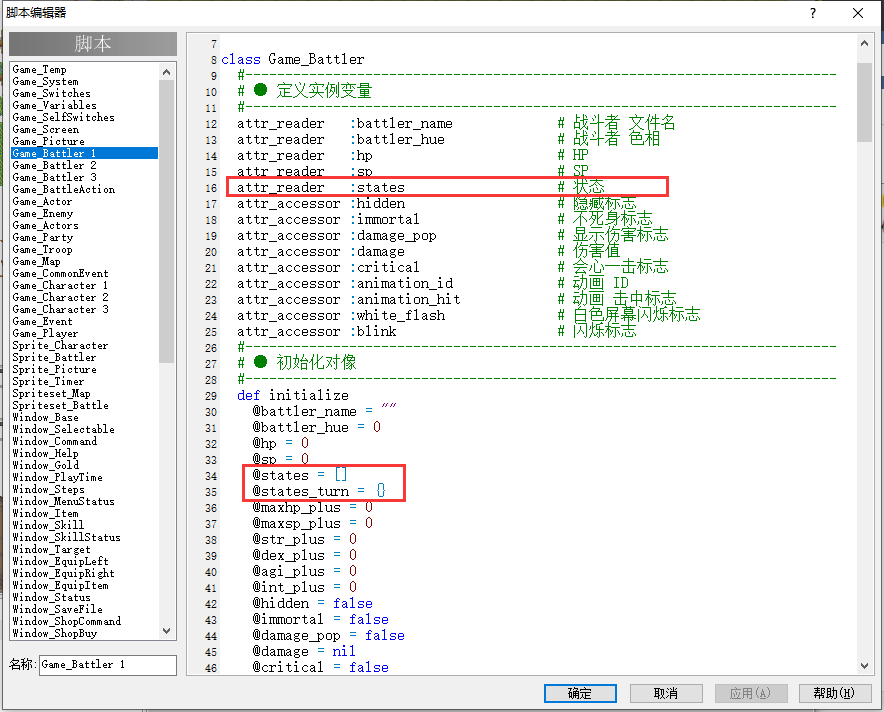Click the 确定 button
884x712 pixels.
tap(580, 693)
